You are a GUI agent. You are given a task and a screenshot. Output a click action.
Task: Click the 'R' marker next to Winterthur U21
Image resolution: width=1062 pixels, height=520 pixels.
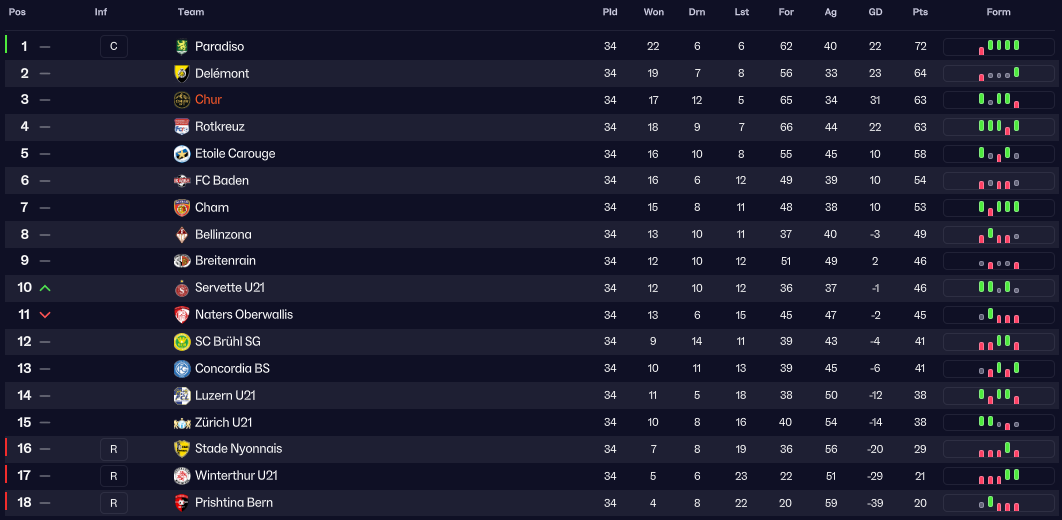pyautogui.click(x=114, y=476)
